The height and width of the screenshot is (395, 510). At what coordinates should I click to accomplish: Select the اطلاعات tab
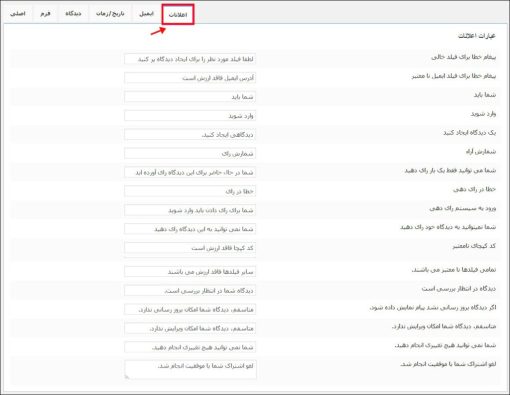[178, 14]
